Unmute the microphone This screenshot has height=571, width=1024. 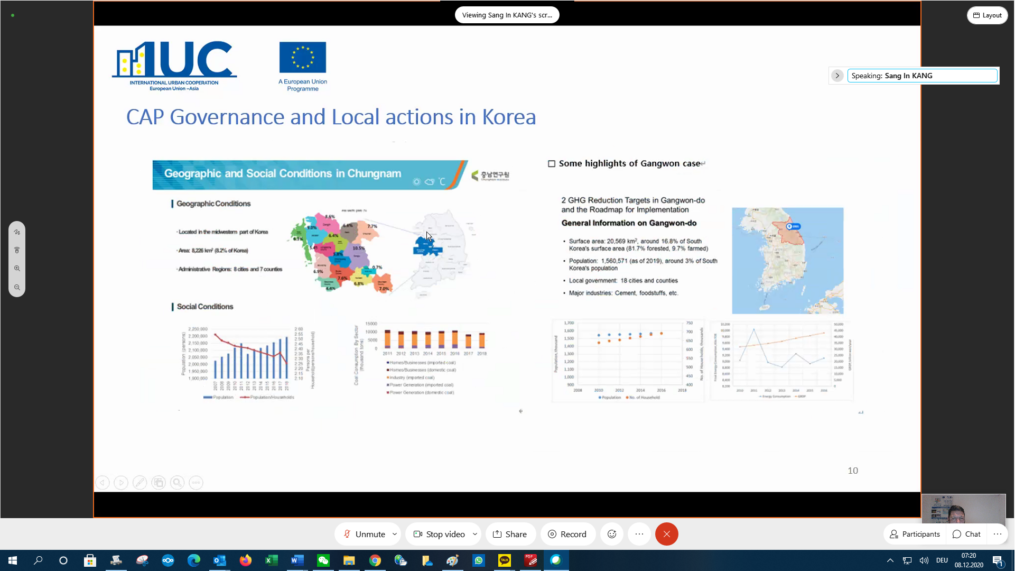pos(364,534)
